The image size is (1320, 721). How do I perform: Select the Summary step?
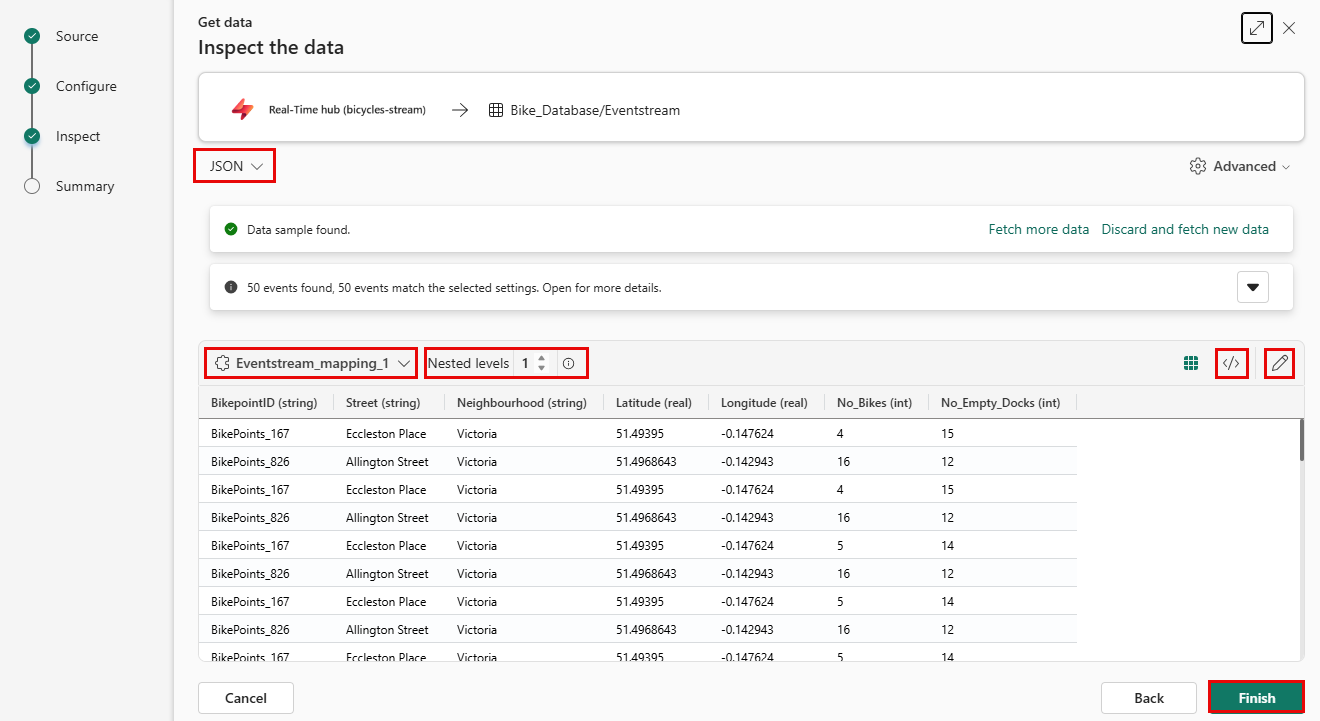84,187
